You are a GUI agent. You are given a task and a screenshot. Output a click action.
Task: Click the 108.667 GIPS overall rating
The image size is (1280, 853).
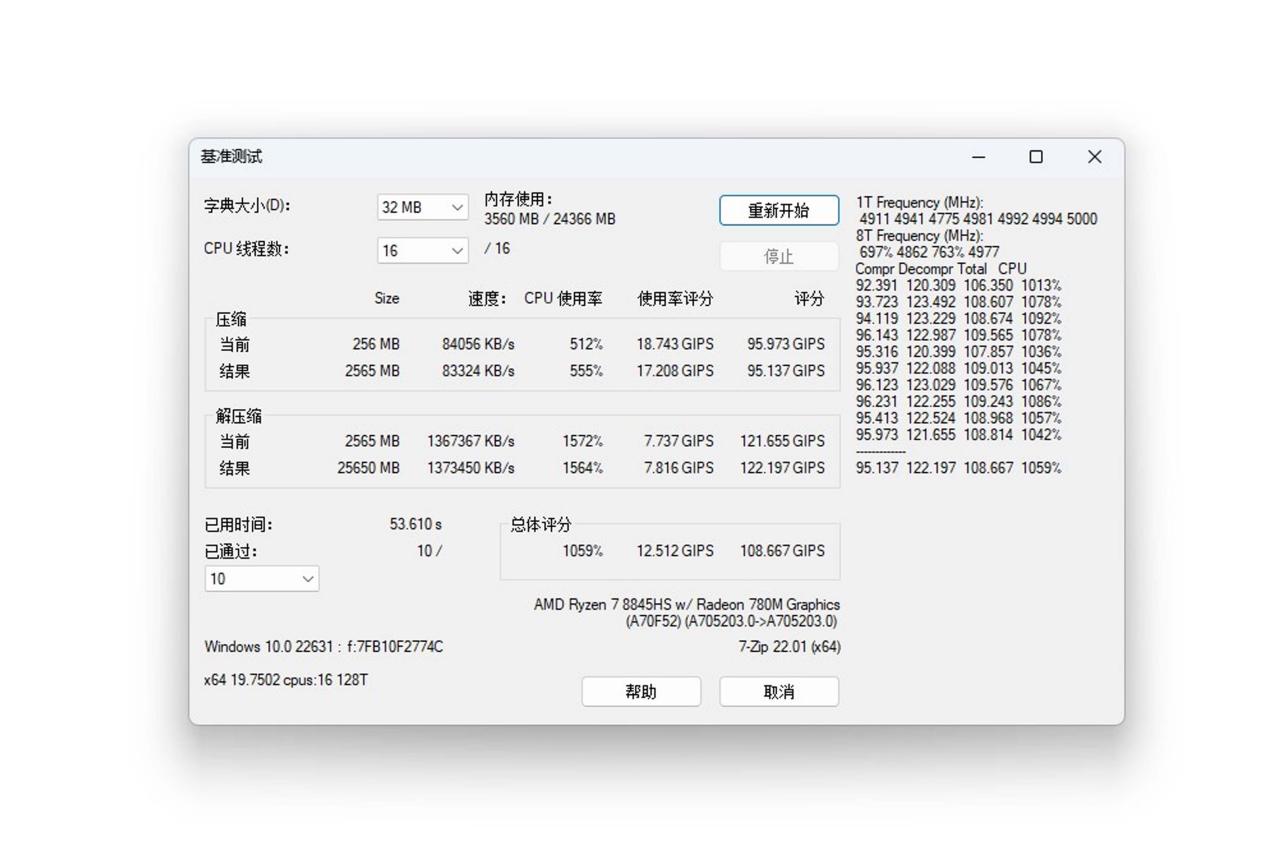click(x=782, y=551)
